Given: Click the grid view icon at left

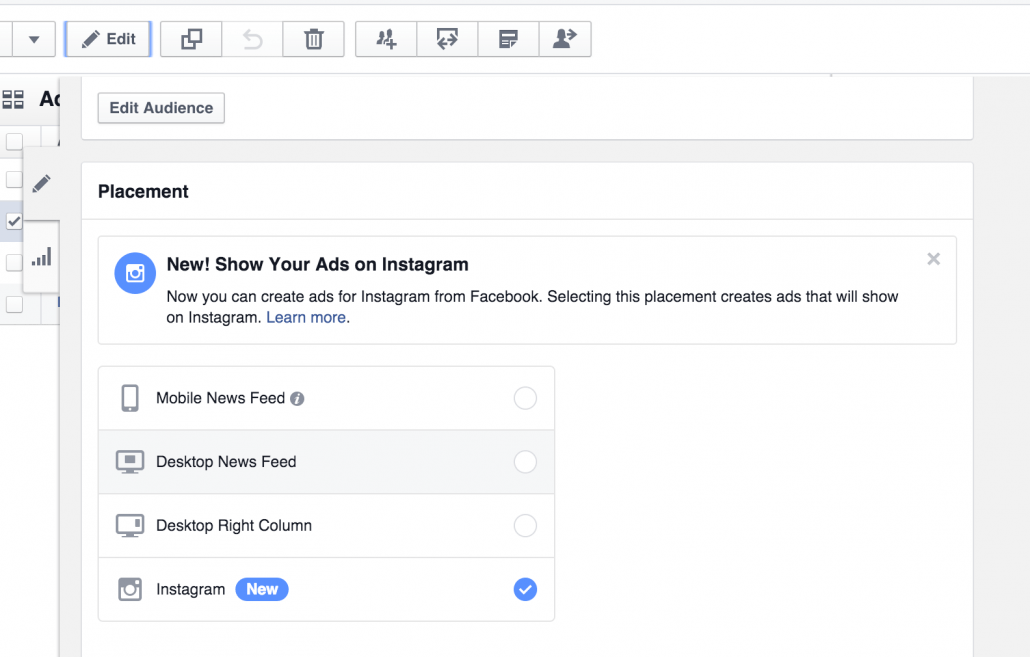Looking at the screenshot, I should coord(13,99).
